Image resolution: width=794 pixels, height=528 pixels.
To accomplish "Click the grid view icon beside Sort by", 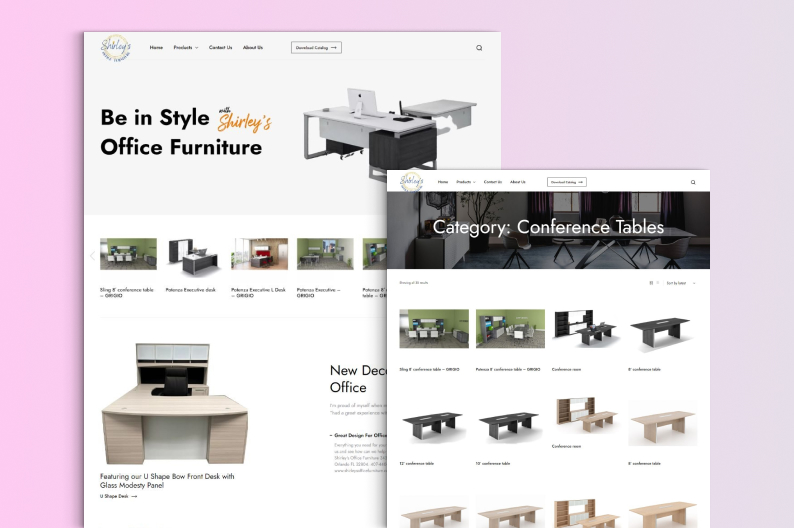I will tap(651, 283).
